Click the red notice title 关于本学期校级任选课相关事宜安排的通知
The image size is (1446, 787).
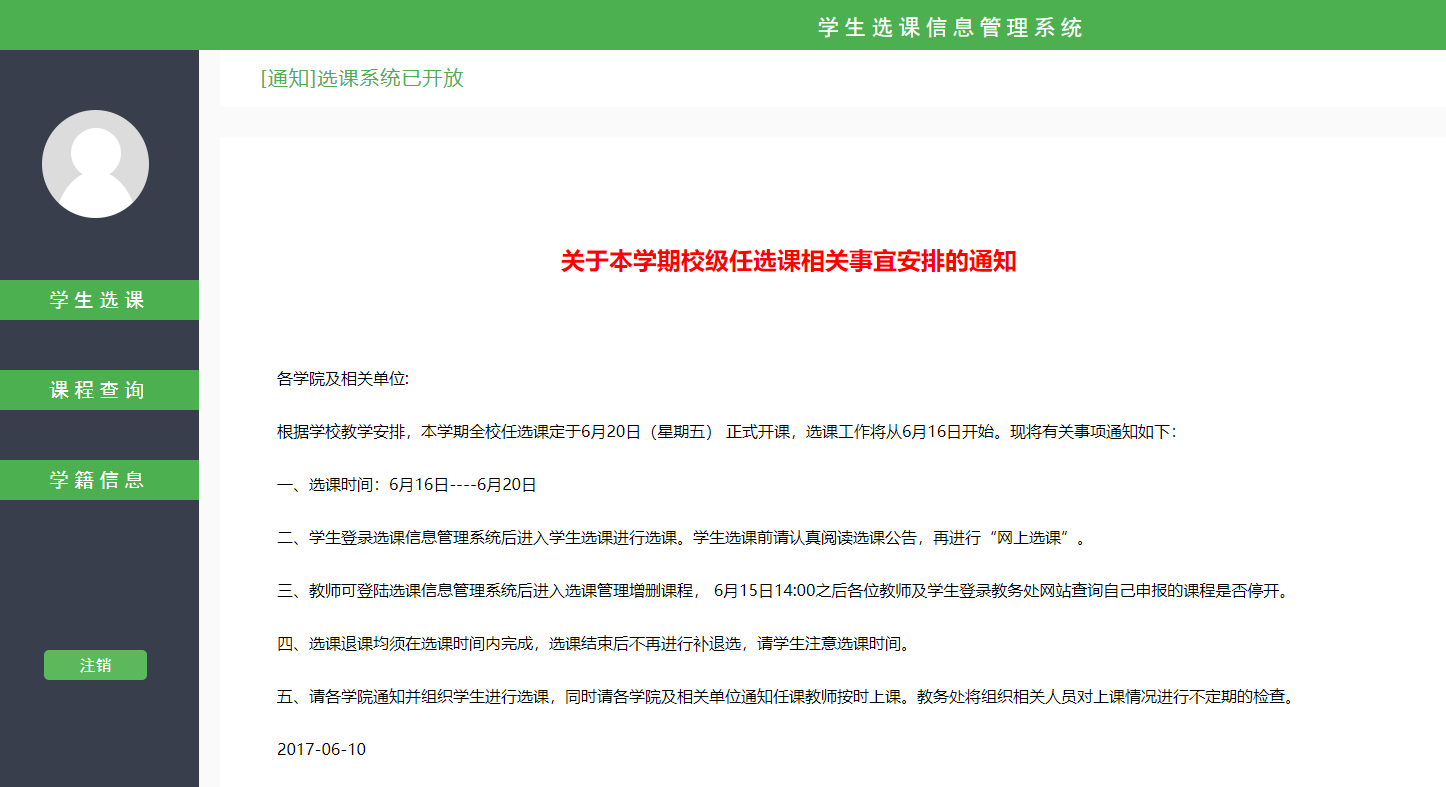coord(788,262)
